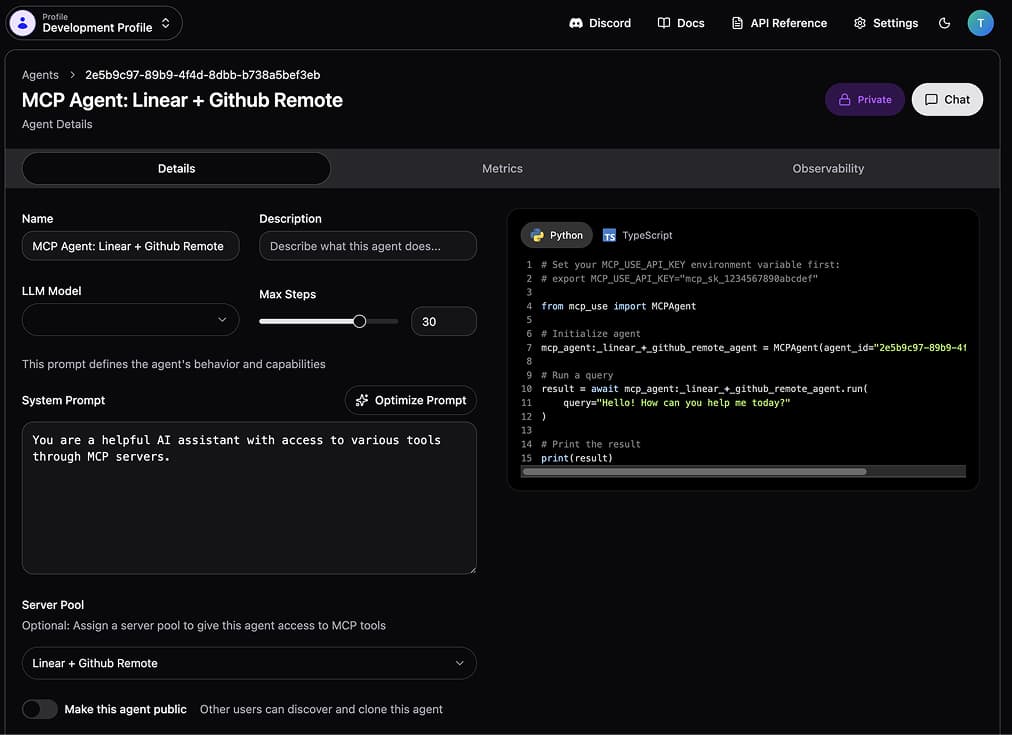Open the profile avatar menu
1012x735 pixels.
pyautogui.click(x=981, y=22)
